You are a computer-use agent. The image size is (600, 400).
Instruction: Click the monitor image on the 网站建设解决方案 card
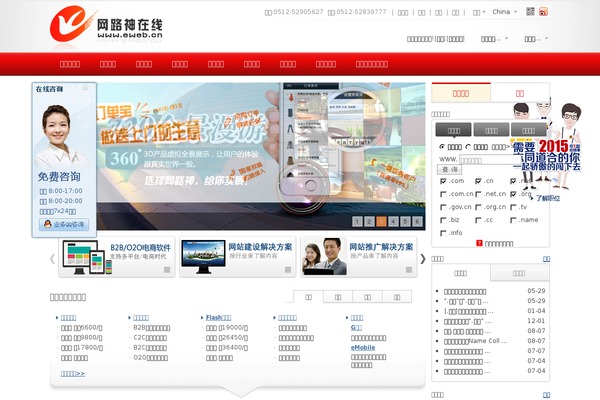[x=203, y=257]
